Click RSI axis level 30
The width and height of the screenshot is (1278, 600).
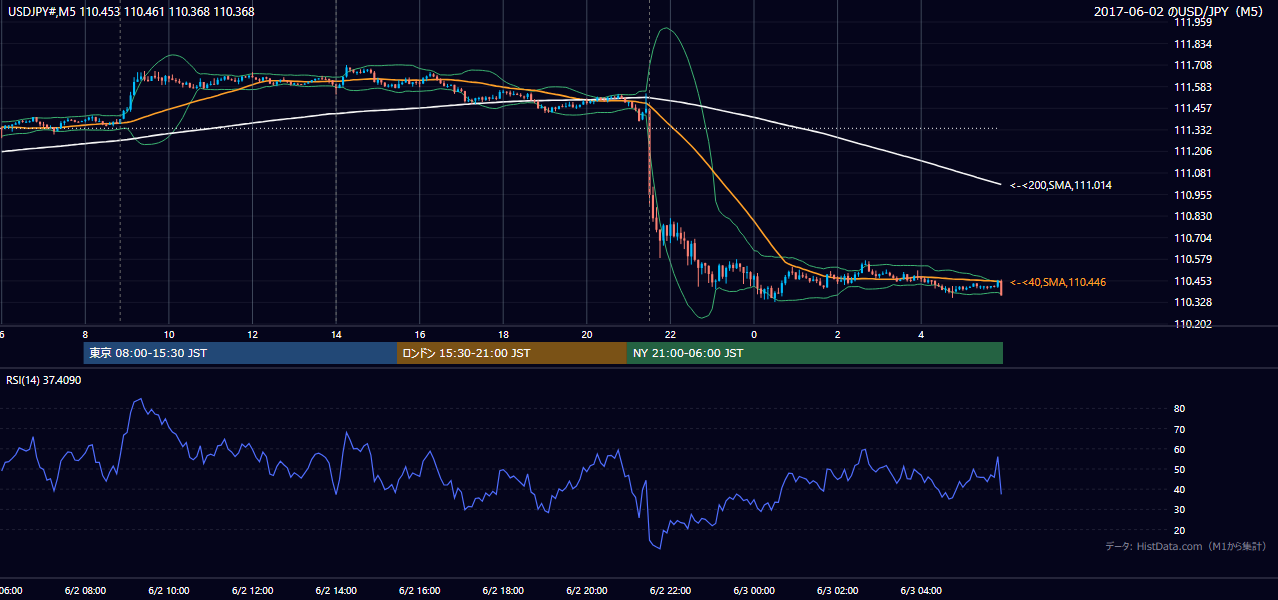click(1180, 510)
